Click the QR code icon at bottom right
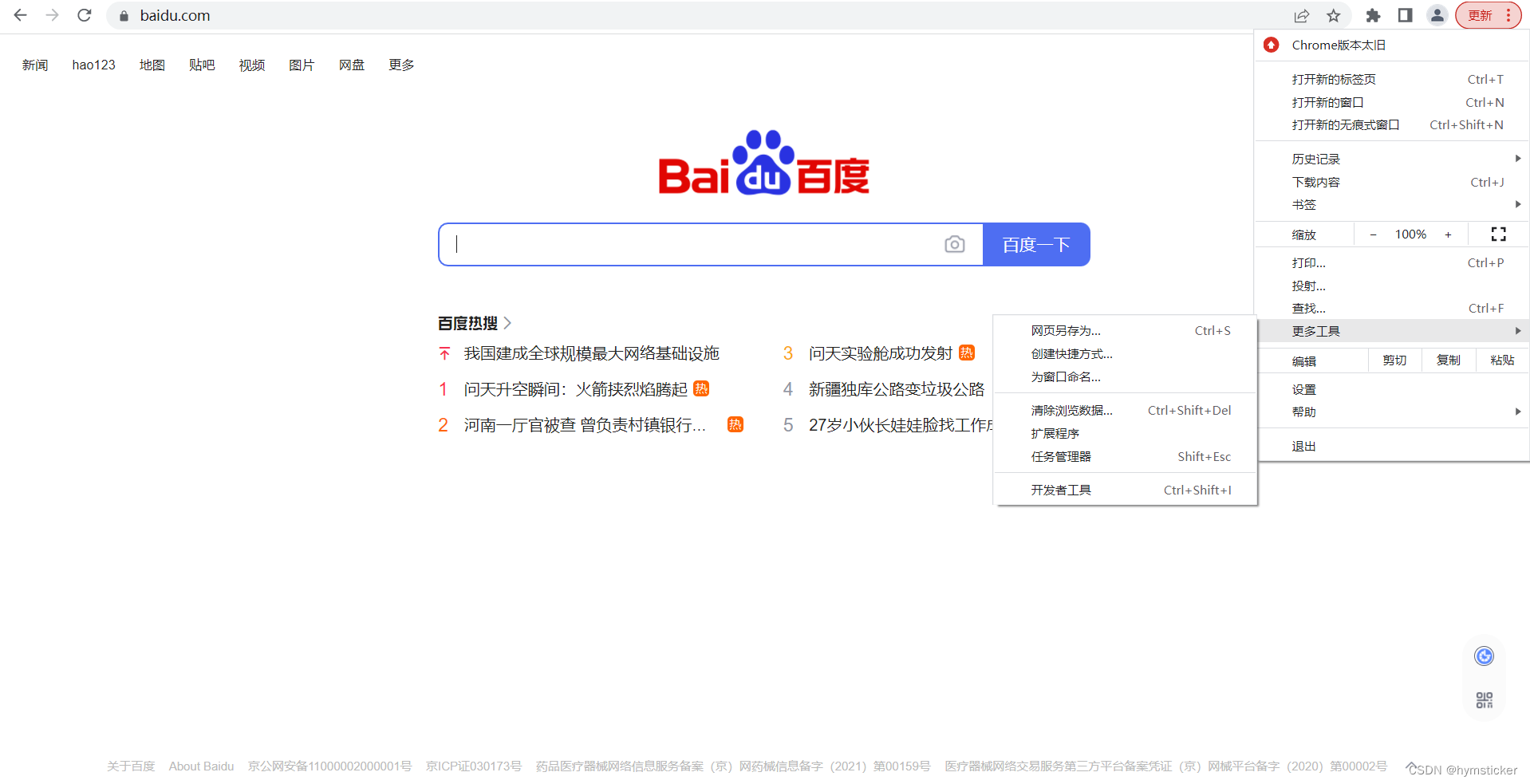This screenshot has width=1530, height=784. (1484, 700)
